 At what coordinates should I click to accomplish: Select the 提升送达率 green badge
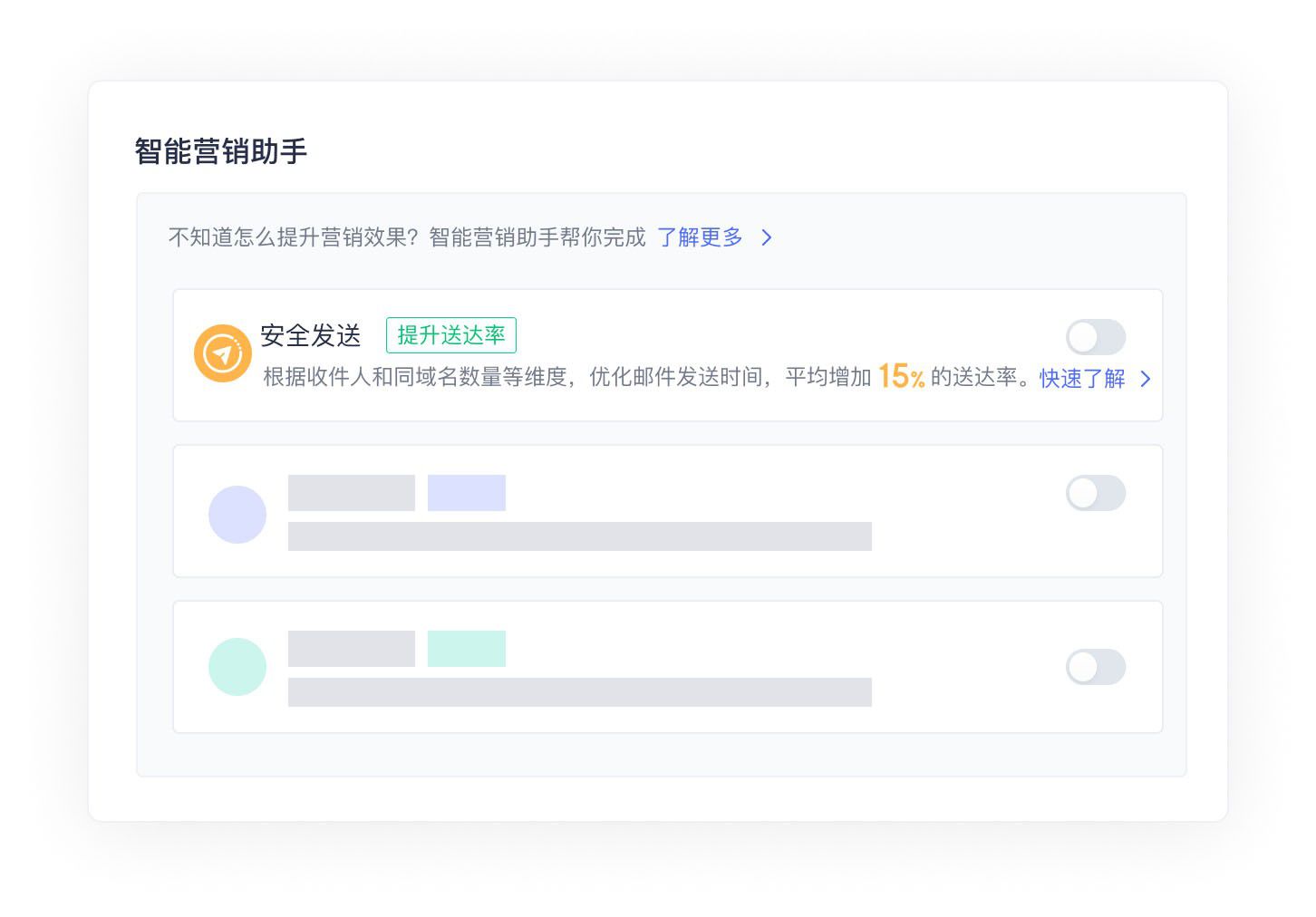point(450,335)
